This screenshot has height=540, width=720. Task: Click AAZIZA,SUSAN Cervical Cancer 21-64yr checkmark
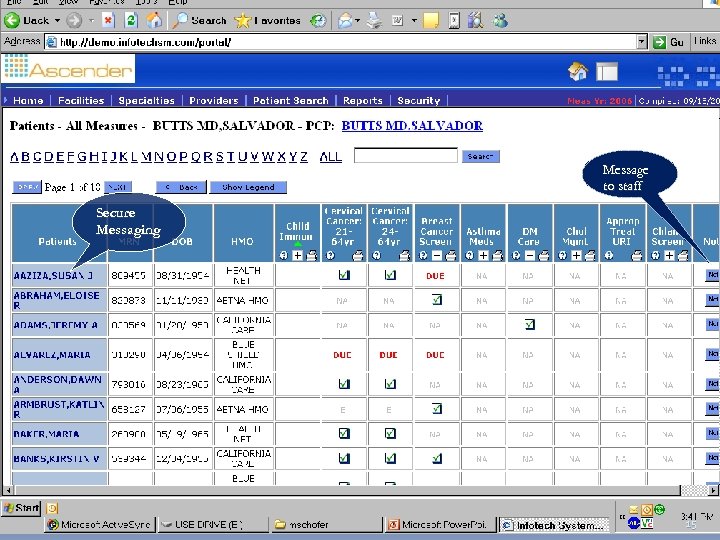344,275
